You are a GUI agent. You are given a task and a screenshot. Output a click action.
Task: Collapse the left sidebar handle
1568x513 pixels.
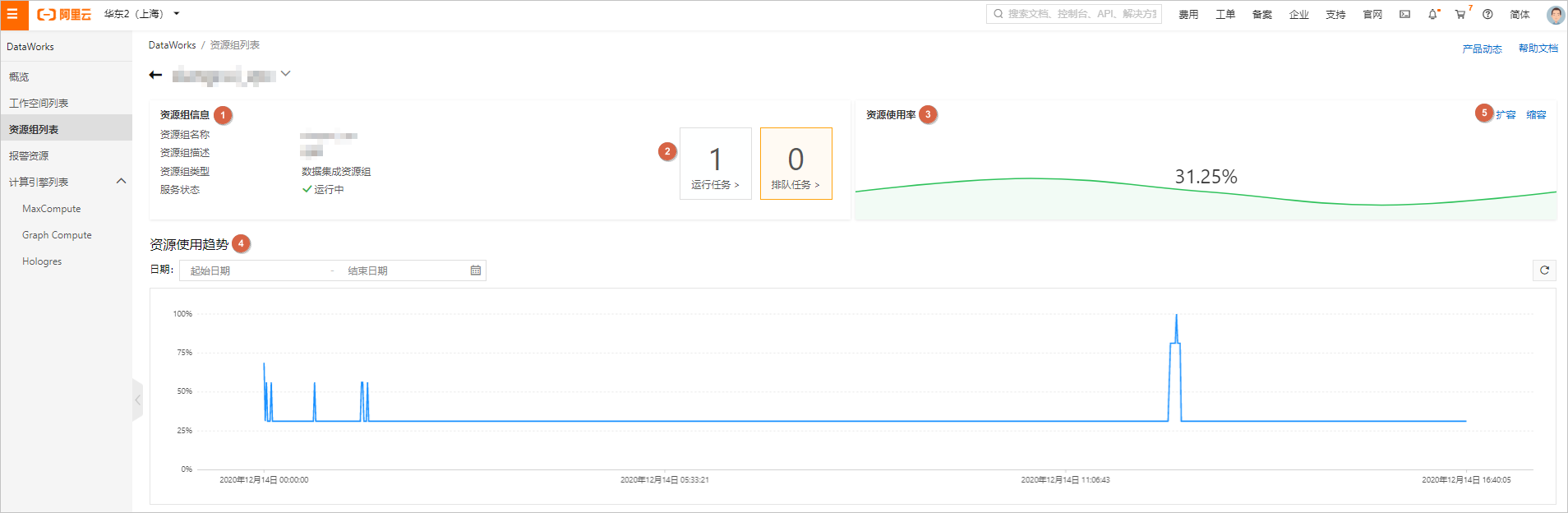[137, 400]
